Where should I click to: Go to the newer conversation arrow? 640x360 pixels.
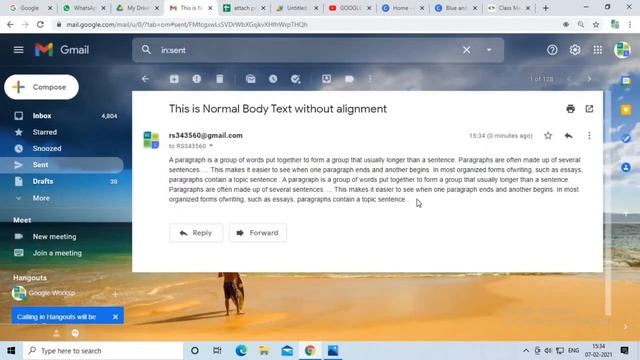pyautogui.click(x=570, y=79)
